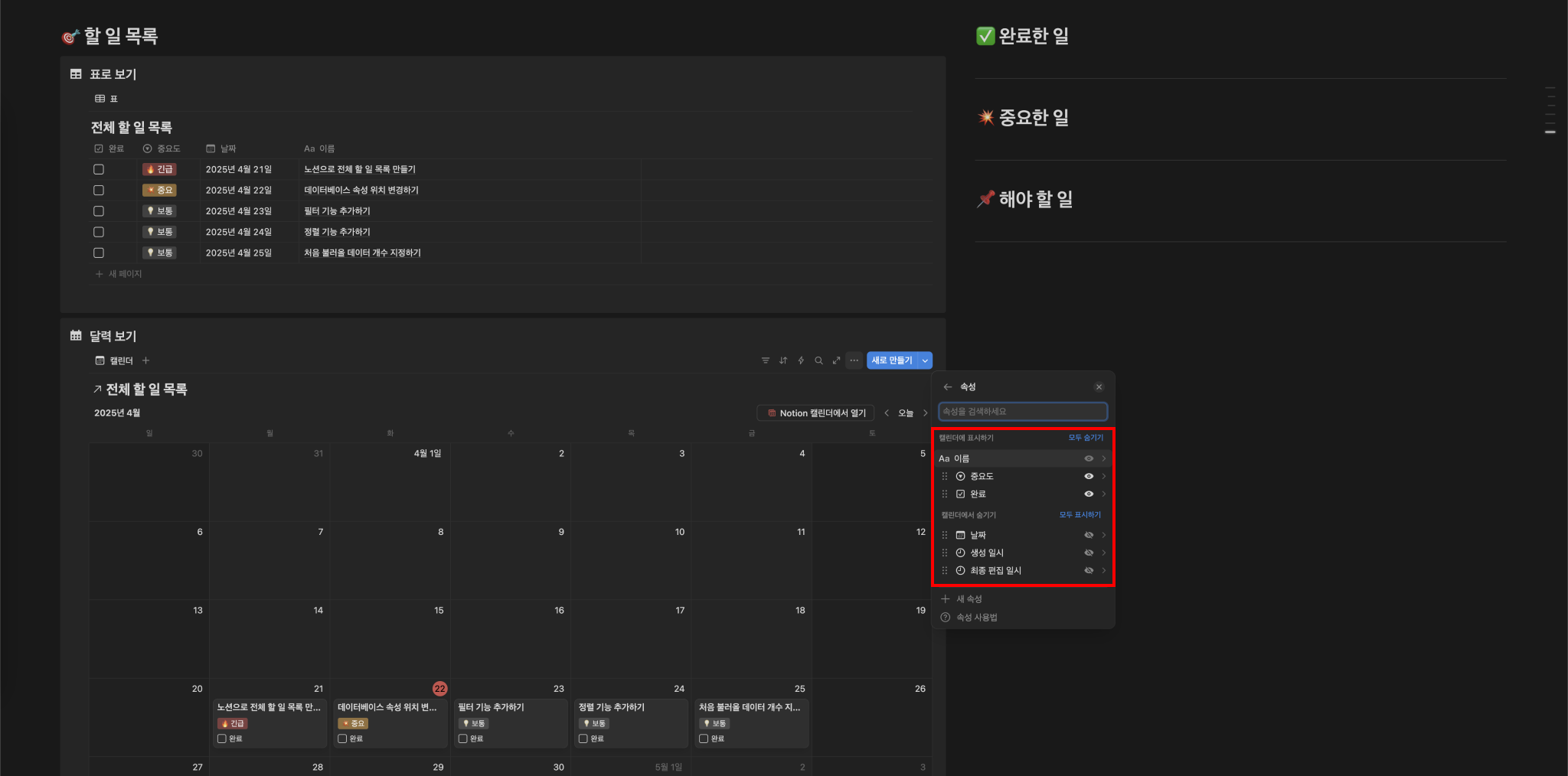Click the explosion emoji of 중요한 일

tap(986, 117)
